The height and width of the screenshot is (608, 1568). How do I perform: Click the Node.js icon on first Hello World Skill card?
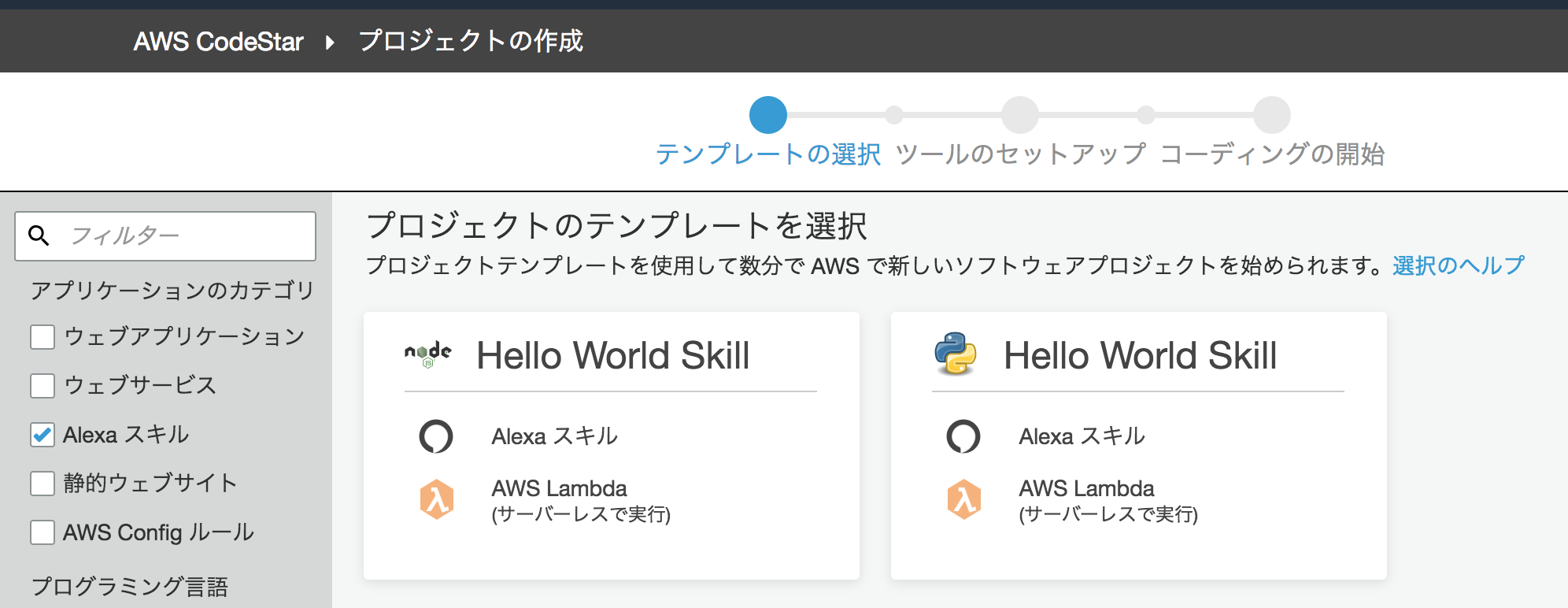pyautogui.click(x=427, y=354)
